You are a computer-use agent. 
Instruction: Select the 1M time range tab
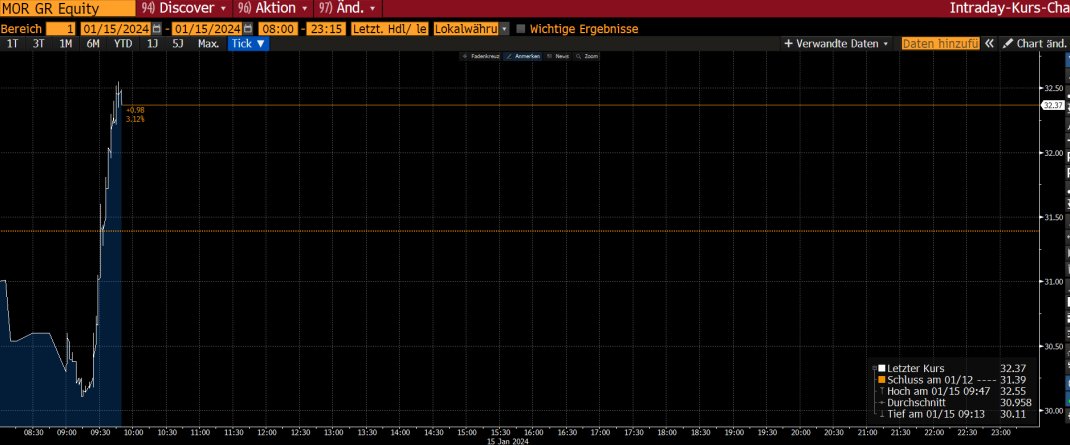[66, 44]
